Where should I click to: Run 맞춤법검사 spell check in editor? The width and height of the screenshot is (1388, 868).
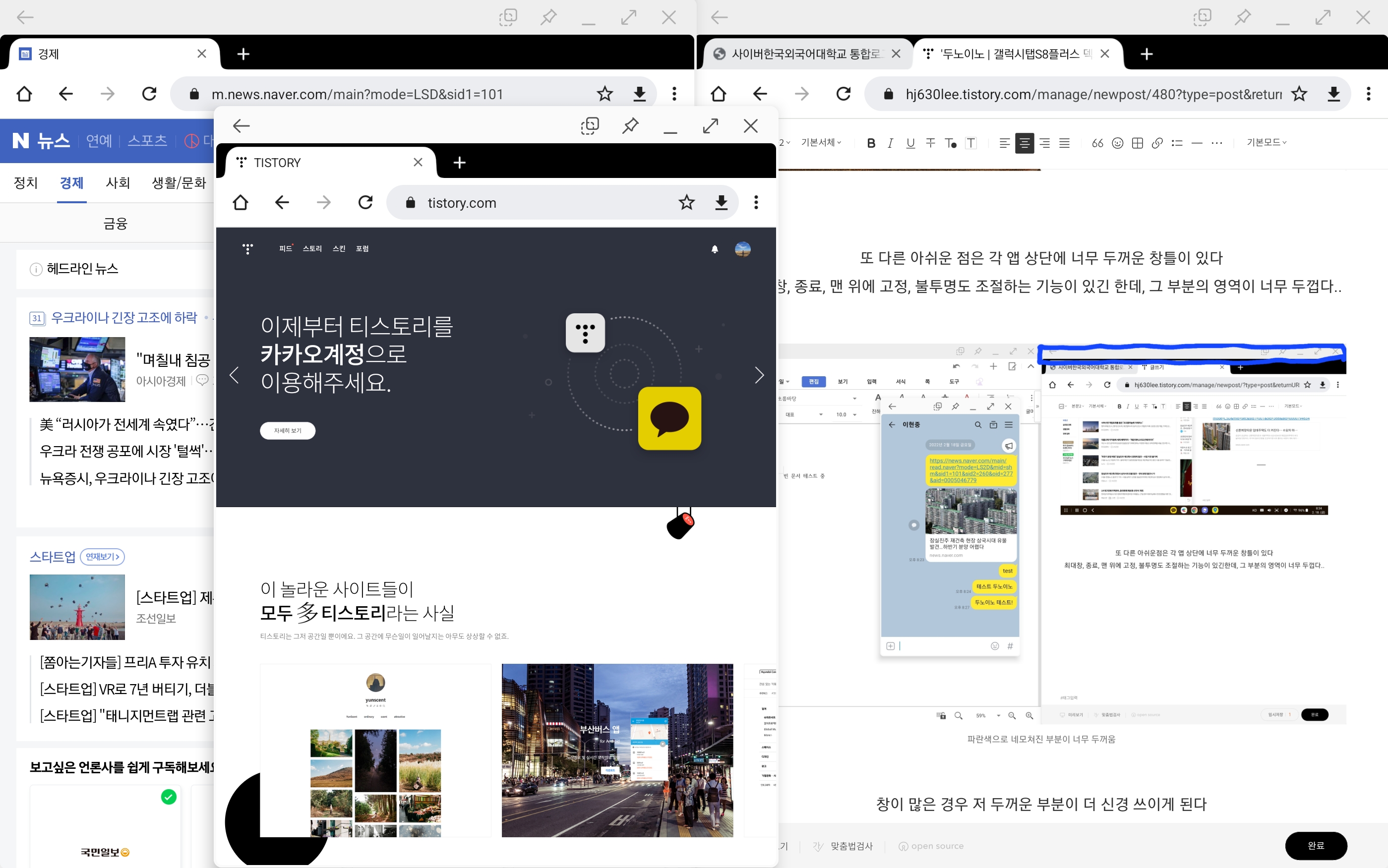point(843,846)
